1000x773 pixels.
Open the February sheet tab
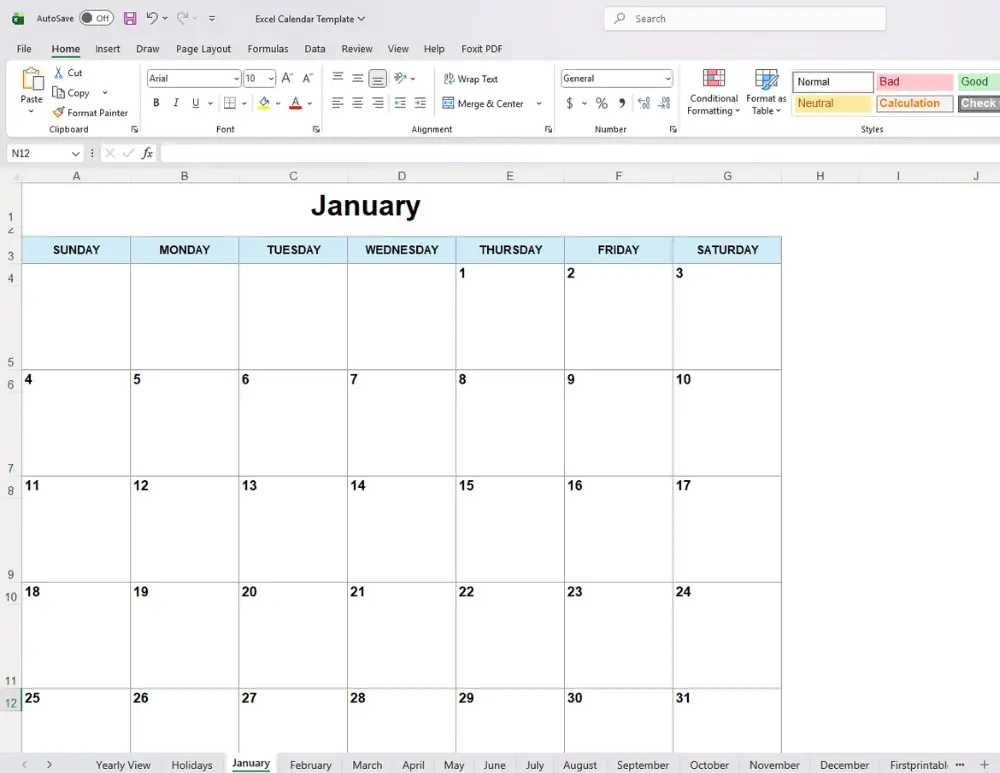(x=310, y=764)
